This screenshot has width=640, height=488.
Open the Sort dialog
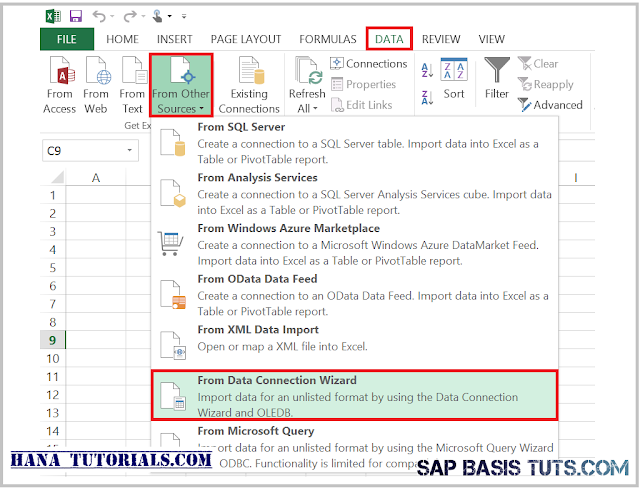(x=454, y=80)
